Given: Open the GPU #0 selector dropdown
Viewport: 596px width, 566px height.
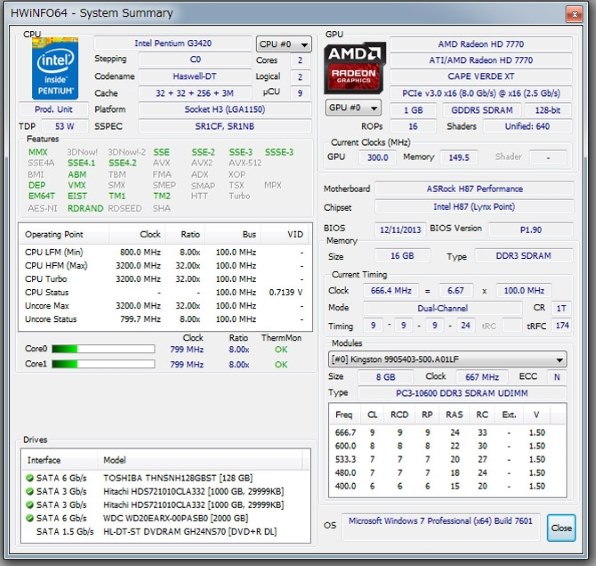Looking at the screenshot, I should [353, 108].
